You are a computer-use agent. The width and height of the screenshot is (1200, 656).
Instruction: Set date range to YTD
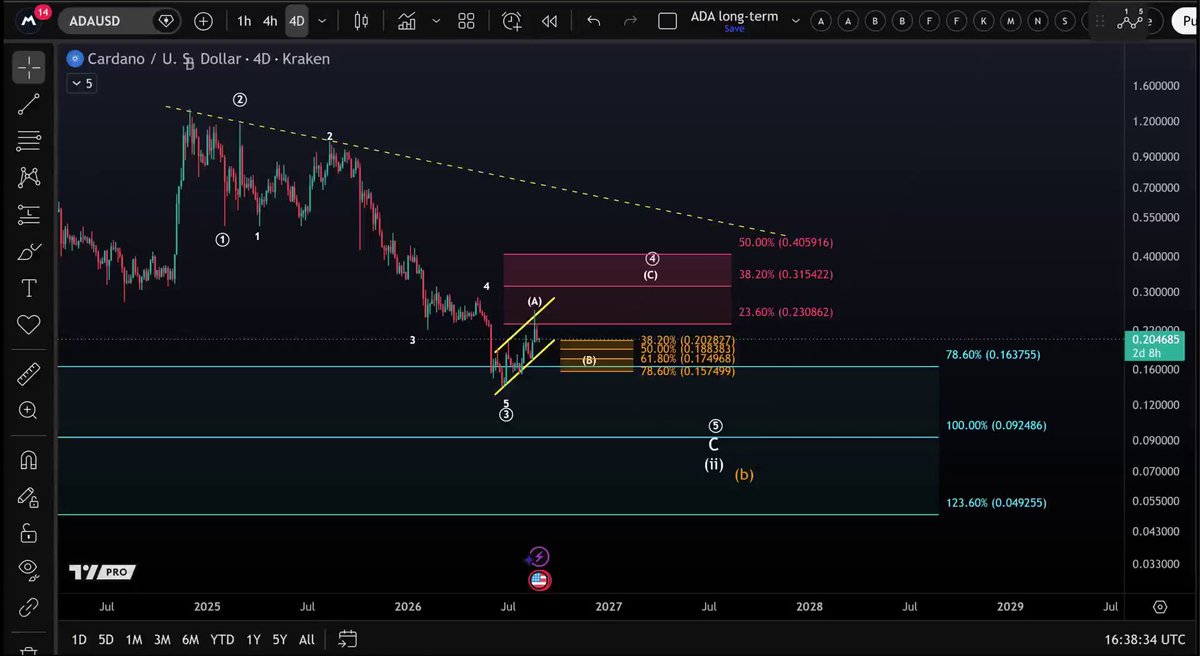(x=222, y=639)
